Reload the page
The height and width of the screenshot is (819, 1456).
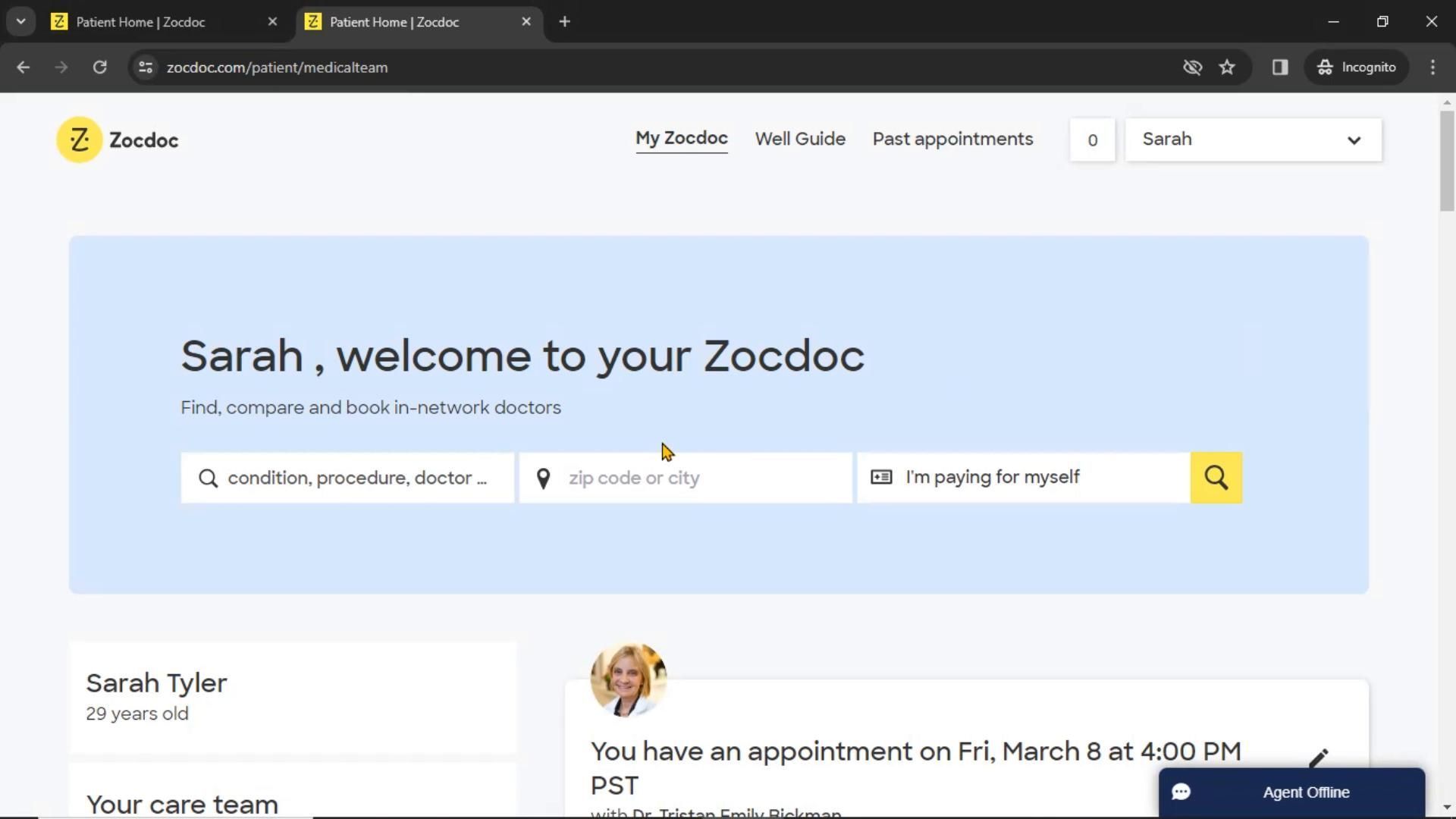tap(99, 67)
